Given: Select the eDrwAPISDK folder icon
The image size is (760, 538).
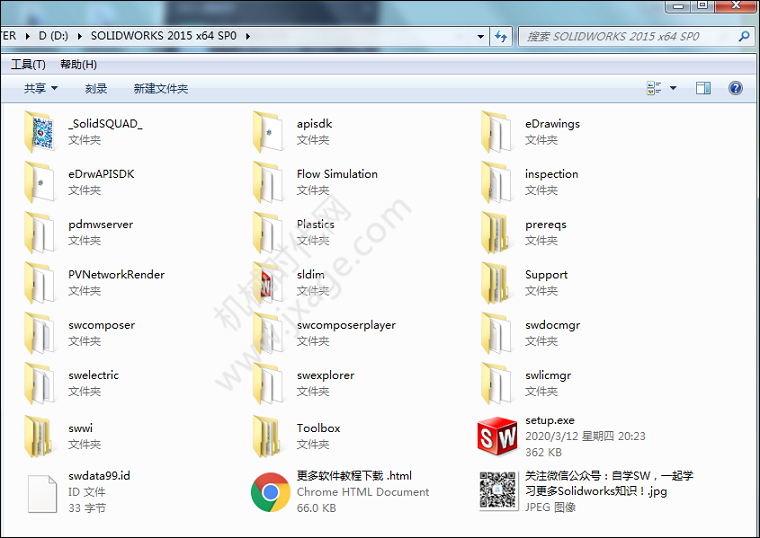Looking at the screenshot, I should (x=39, y=182).
